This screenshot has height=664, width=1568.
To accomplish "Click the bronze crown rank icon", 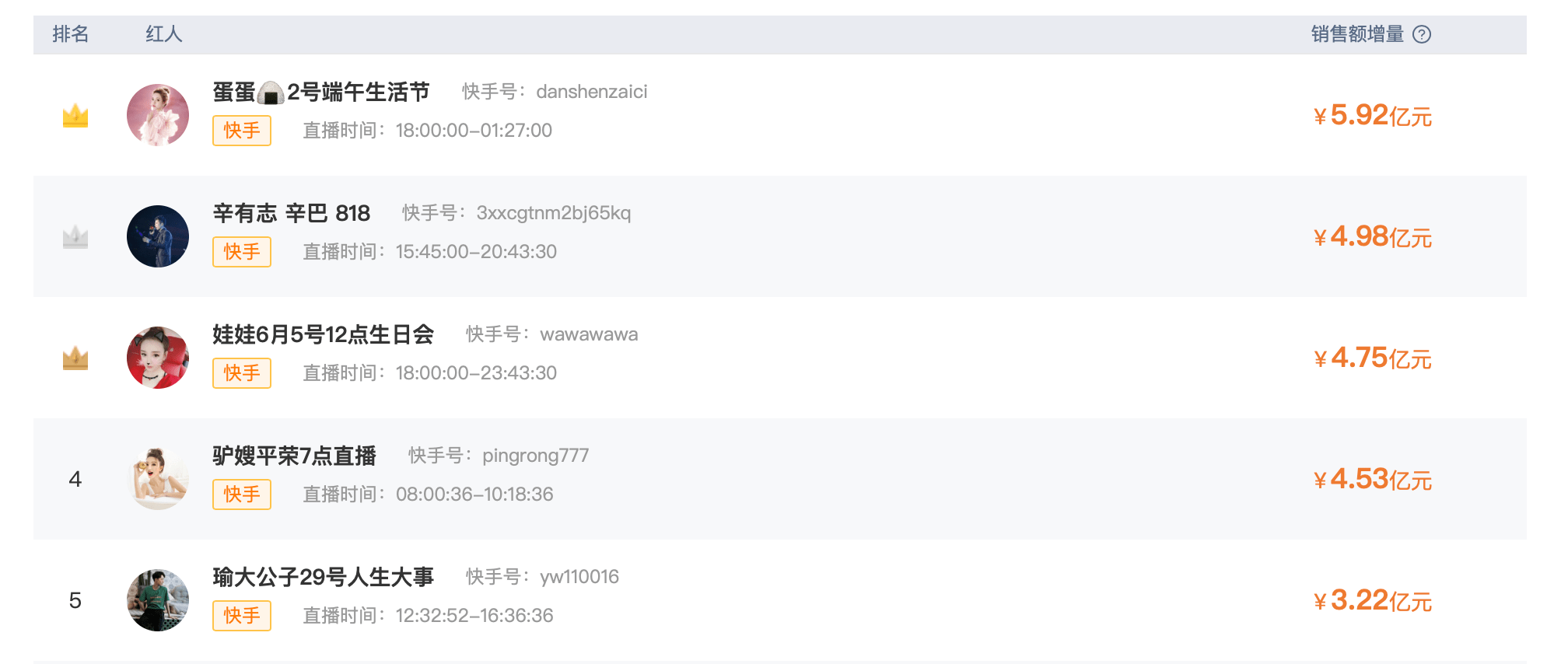I will point(75,358).
